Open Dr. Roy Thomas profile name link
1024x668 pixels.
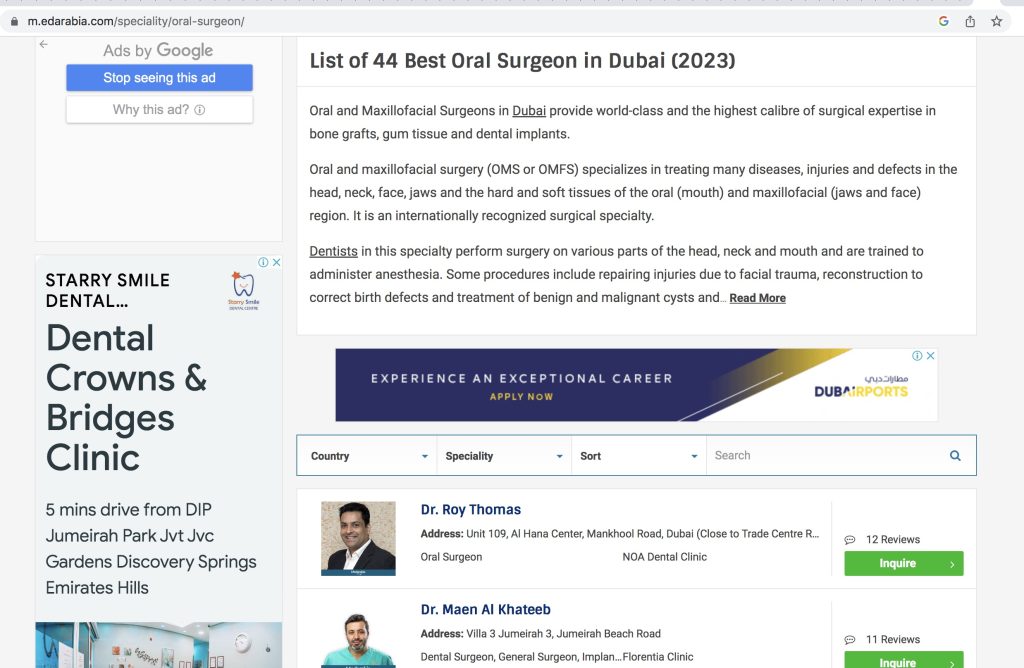(471, 509)
